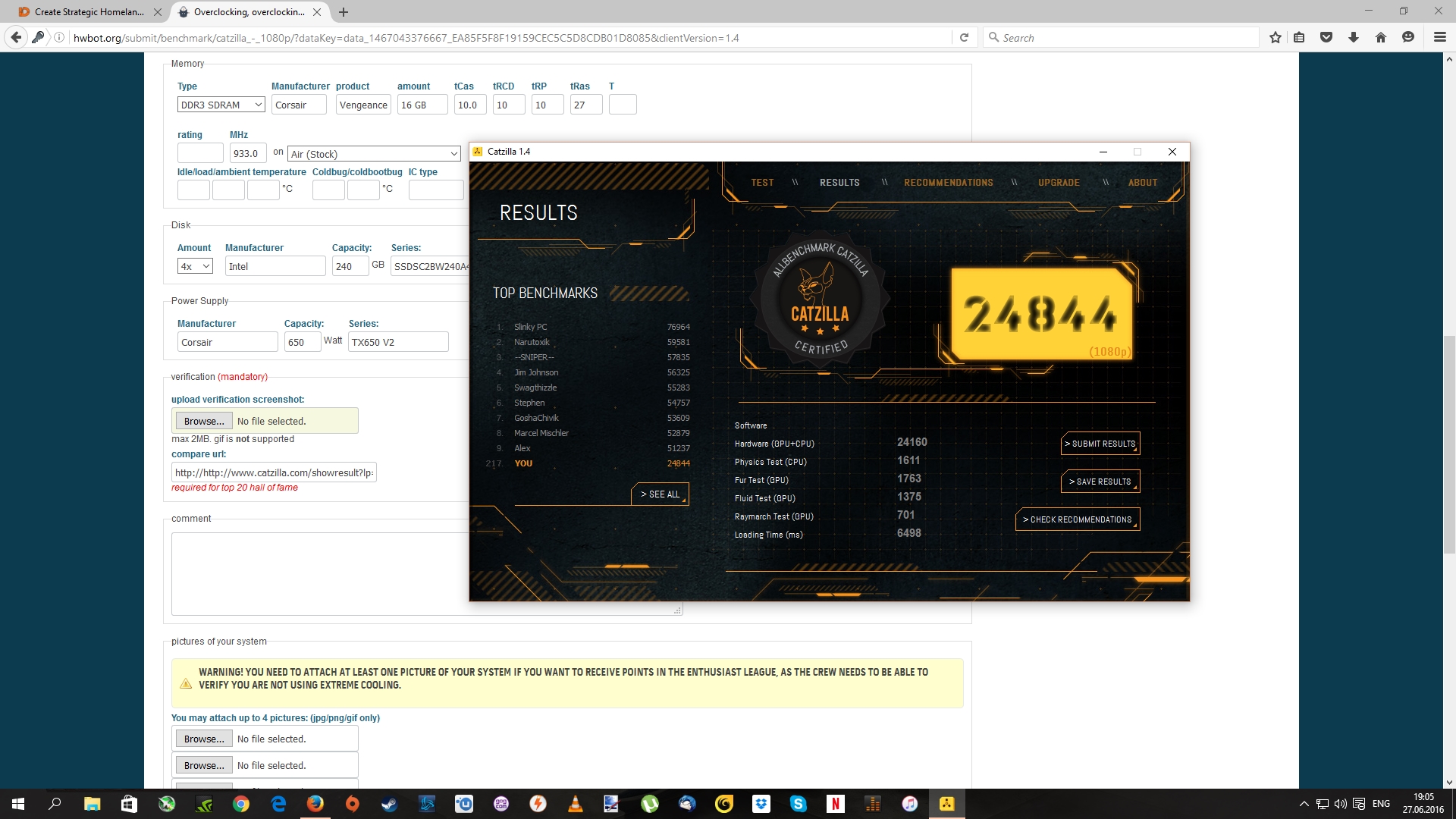This screenshot has width=1456, height=819.
Task: Click the Firefox Search box
Action: tap(1122, 37)
